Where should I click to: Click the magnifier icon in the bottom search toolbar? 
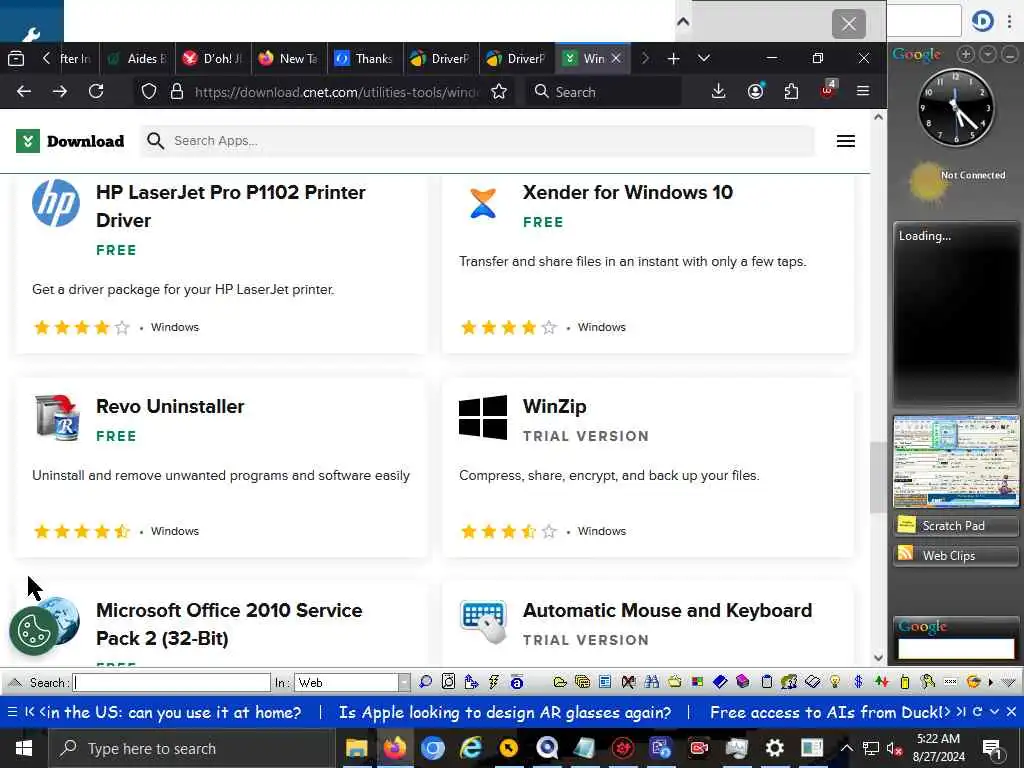[x=425, y=682]
